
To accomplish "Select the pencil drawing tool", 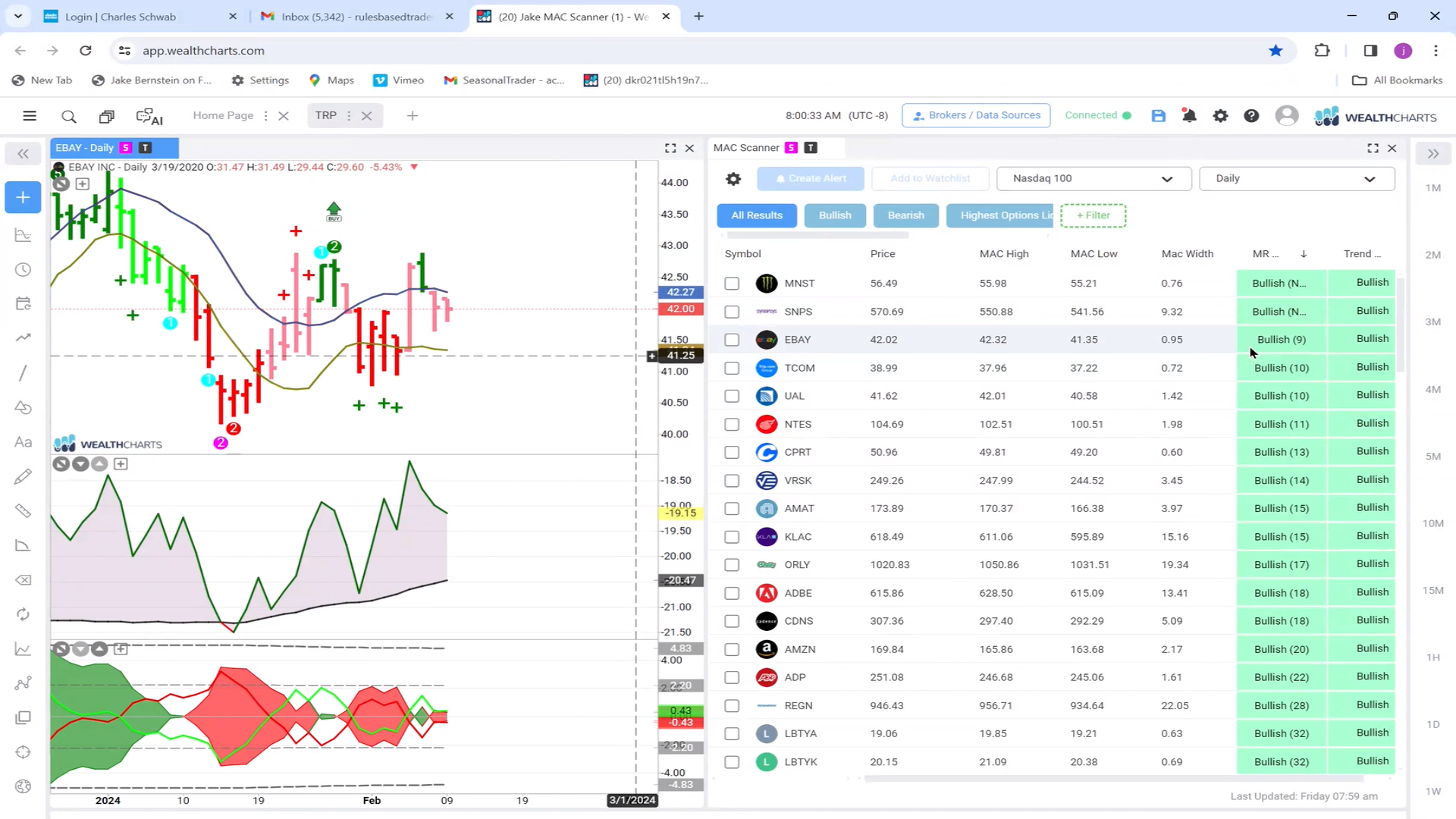I will pos(23,476).
